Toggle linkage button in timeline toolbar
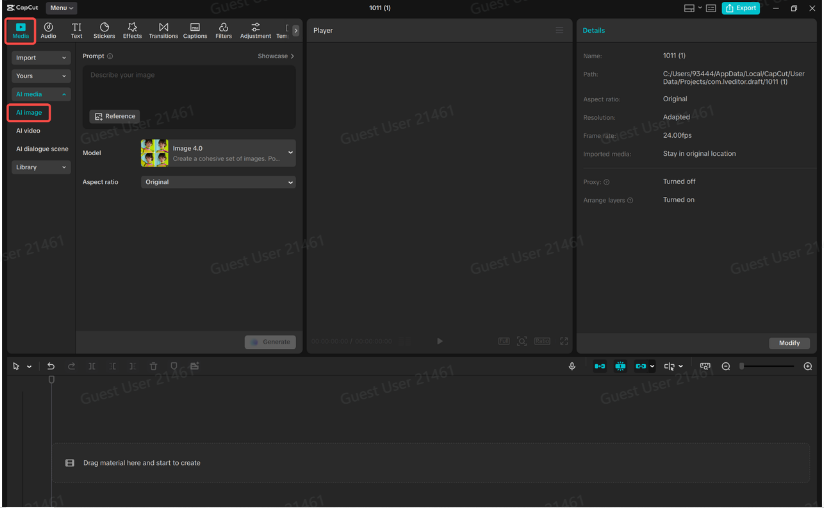 point(641,367)
